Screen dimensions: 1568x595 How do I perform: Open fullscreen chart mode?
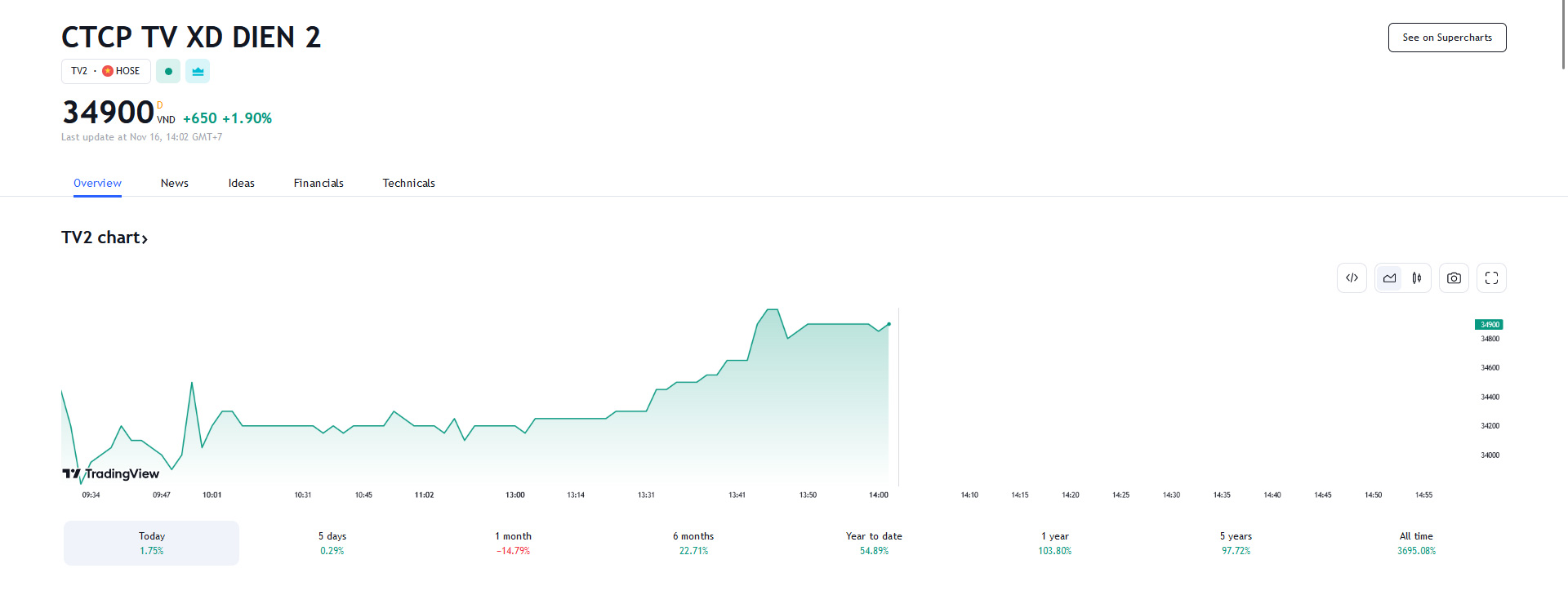coord(1490,278)
